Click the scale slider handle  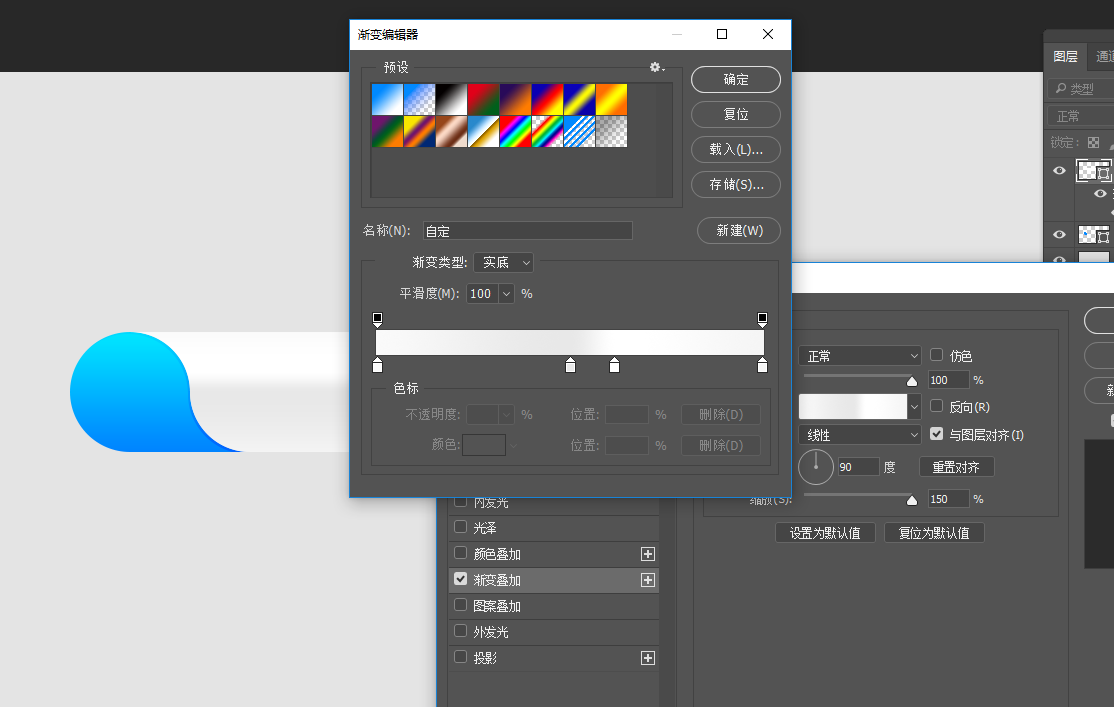pyautogui.click(x=912, y=500)
